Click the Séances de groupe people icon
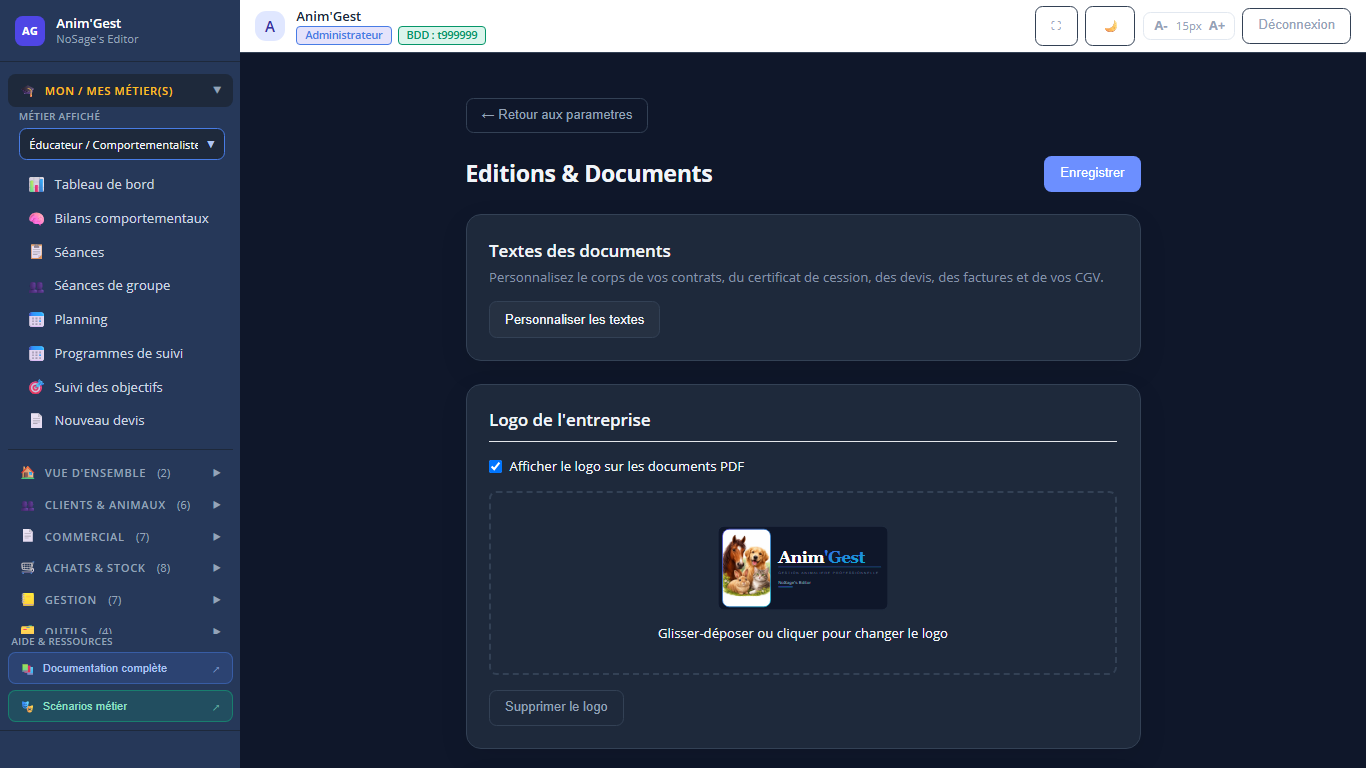Screen dimensions: 1366x768 tap(36, 286)
